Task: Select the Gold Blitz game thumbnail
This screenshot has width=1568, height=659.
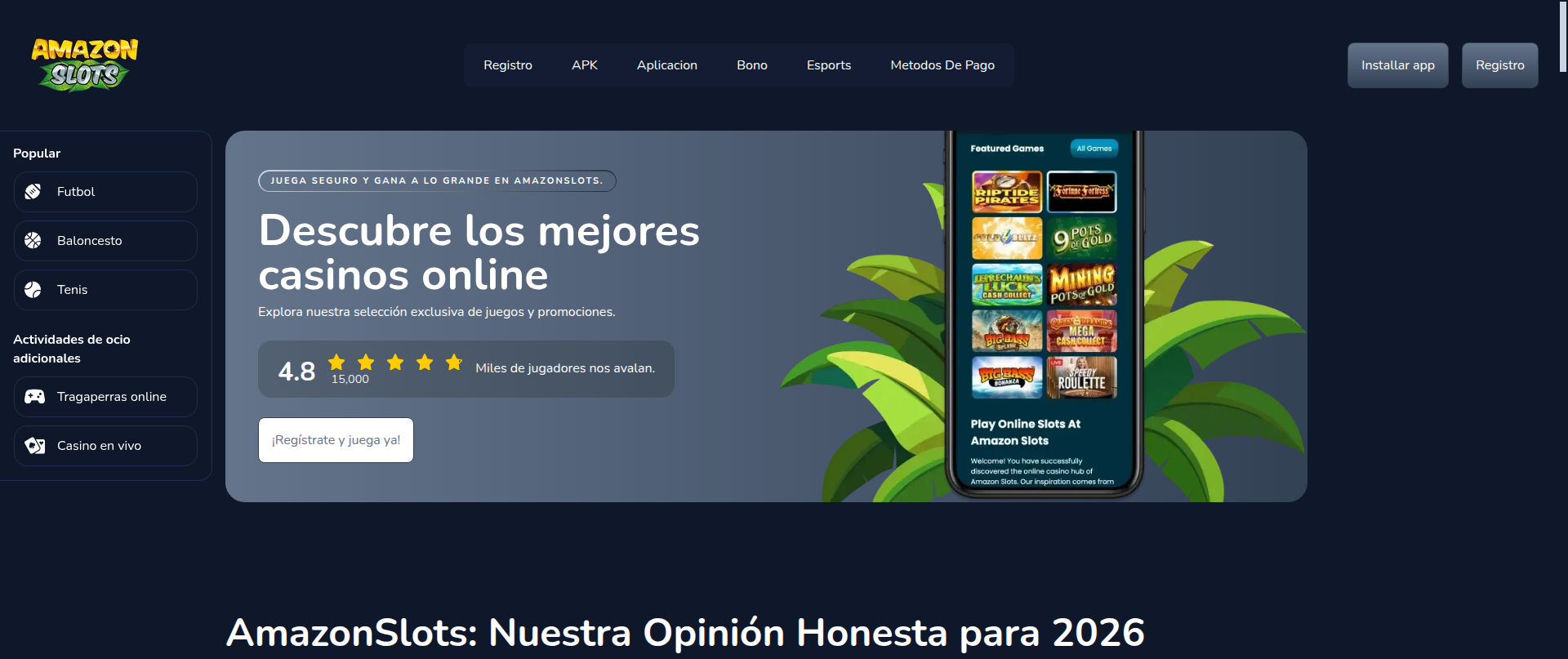Action: 1007,238
